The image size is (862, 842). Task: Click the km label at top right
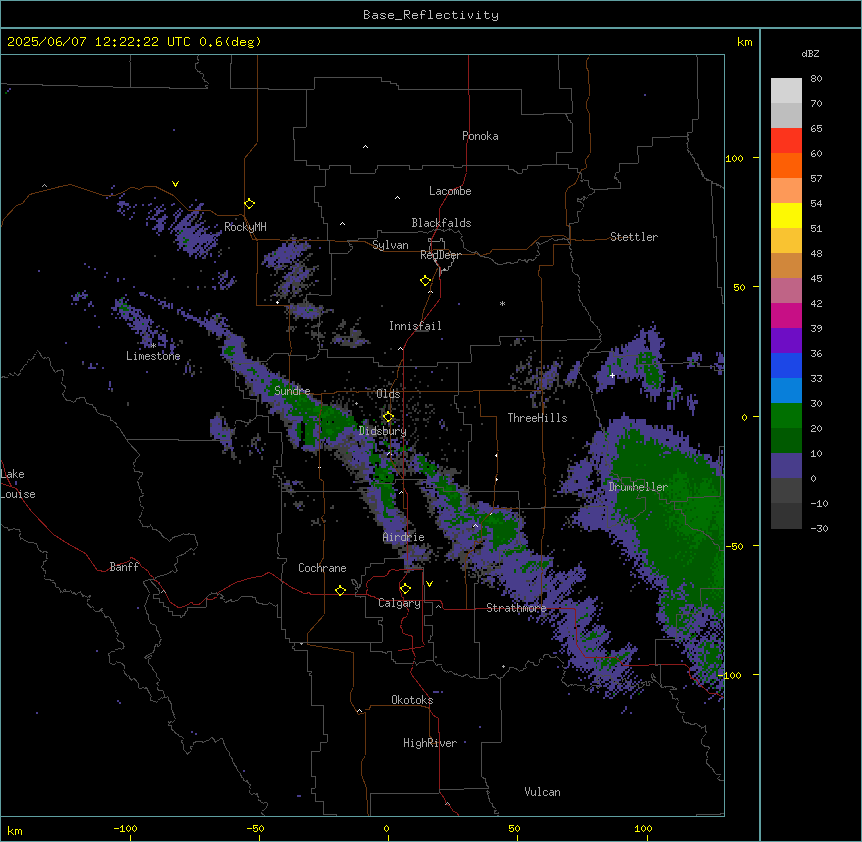pyautogui.click(x=744, y=42)
